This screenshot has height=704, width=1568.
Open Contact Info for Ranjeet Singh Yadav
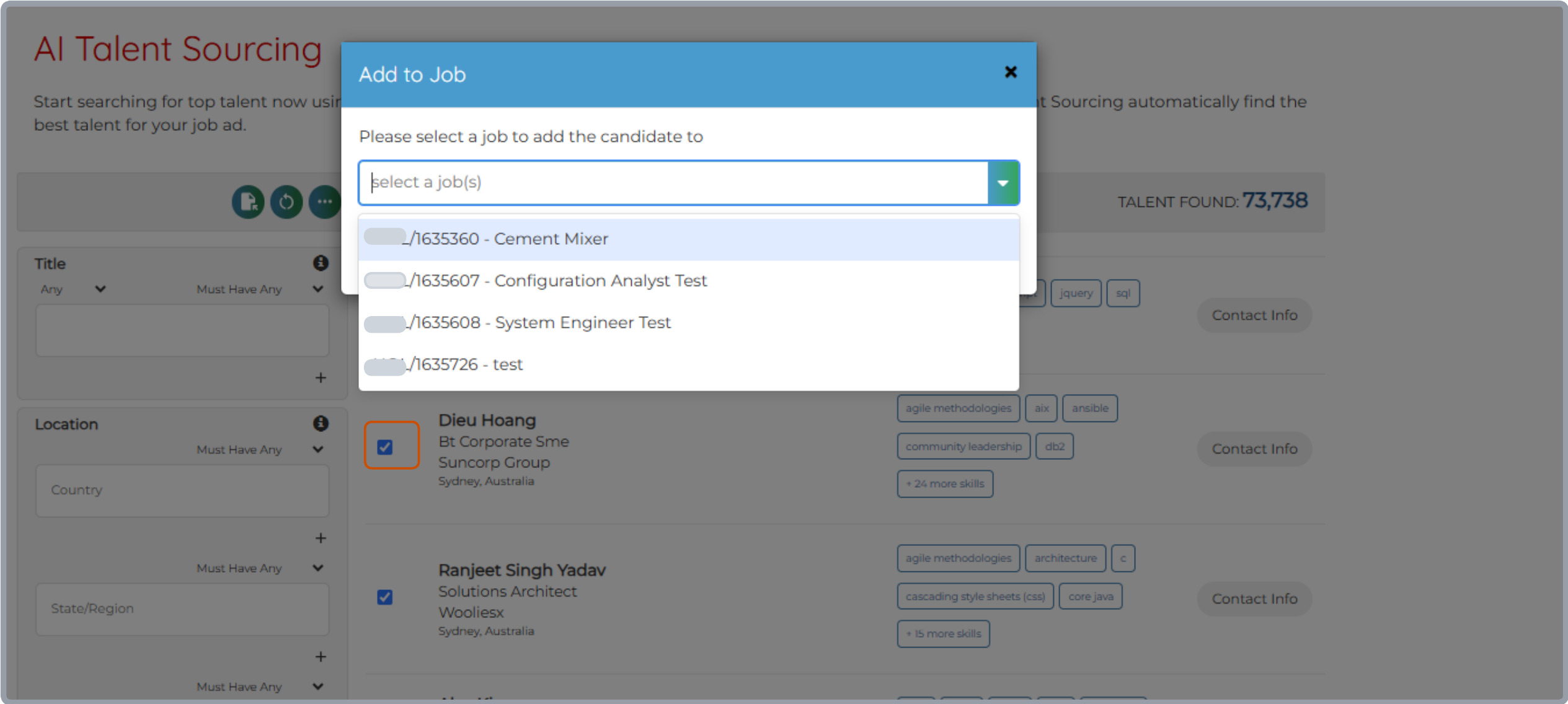(x=1254, y=599)
